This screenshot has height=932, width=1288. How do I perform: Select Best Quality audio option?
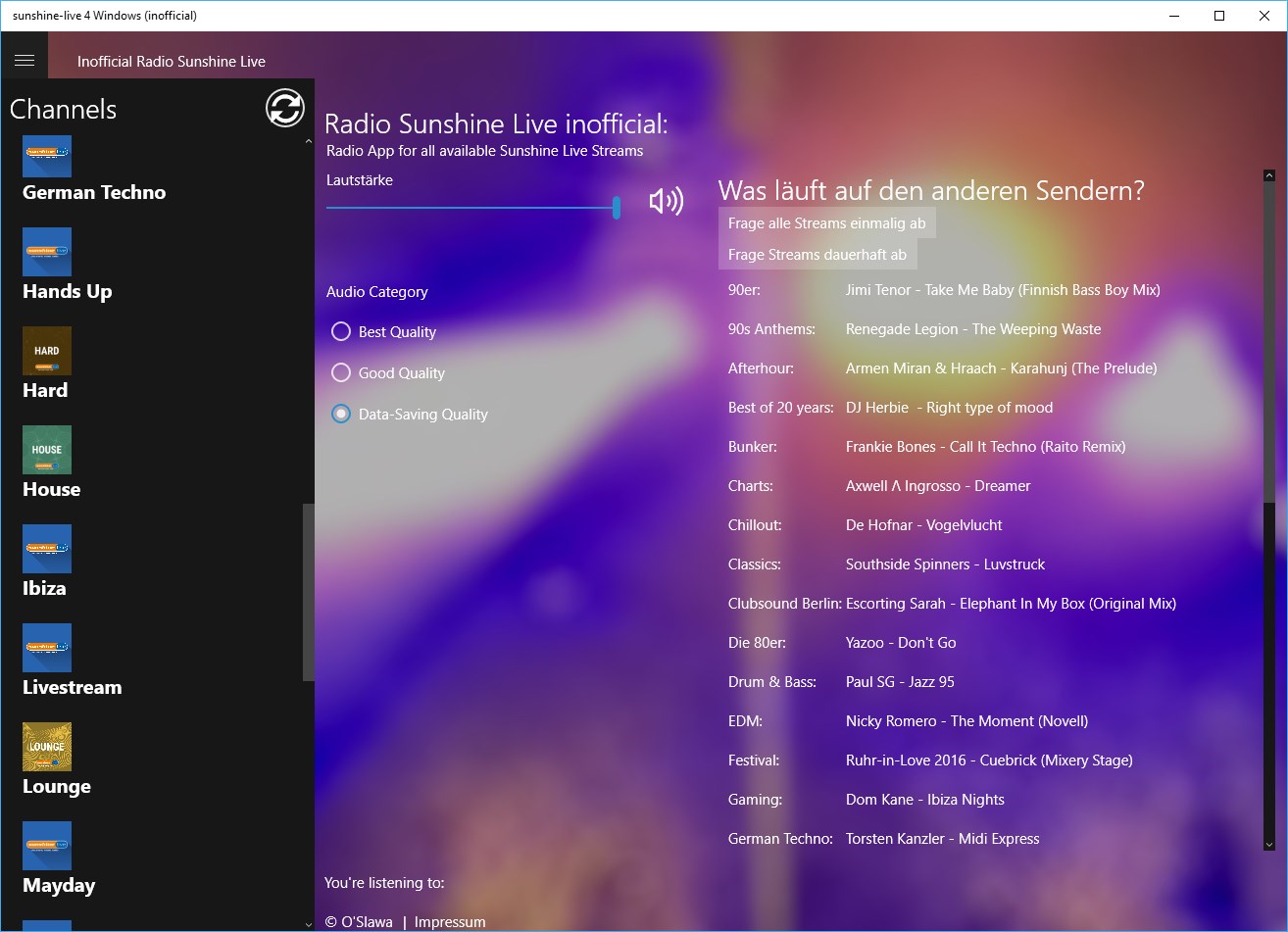click(384, 331)
